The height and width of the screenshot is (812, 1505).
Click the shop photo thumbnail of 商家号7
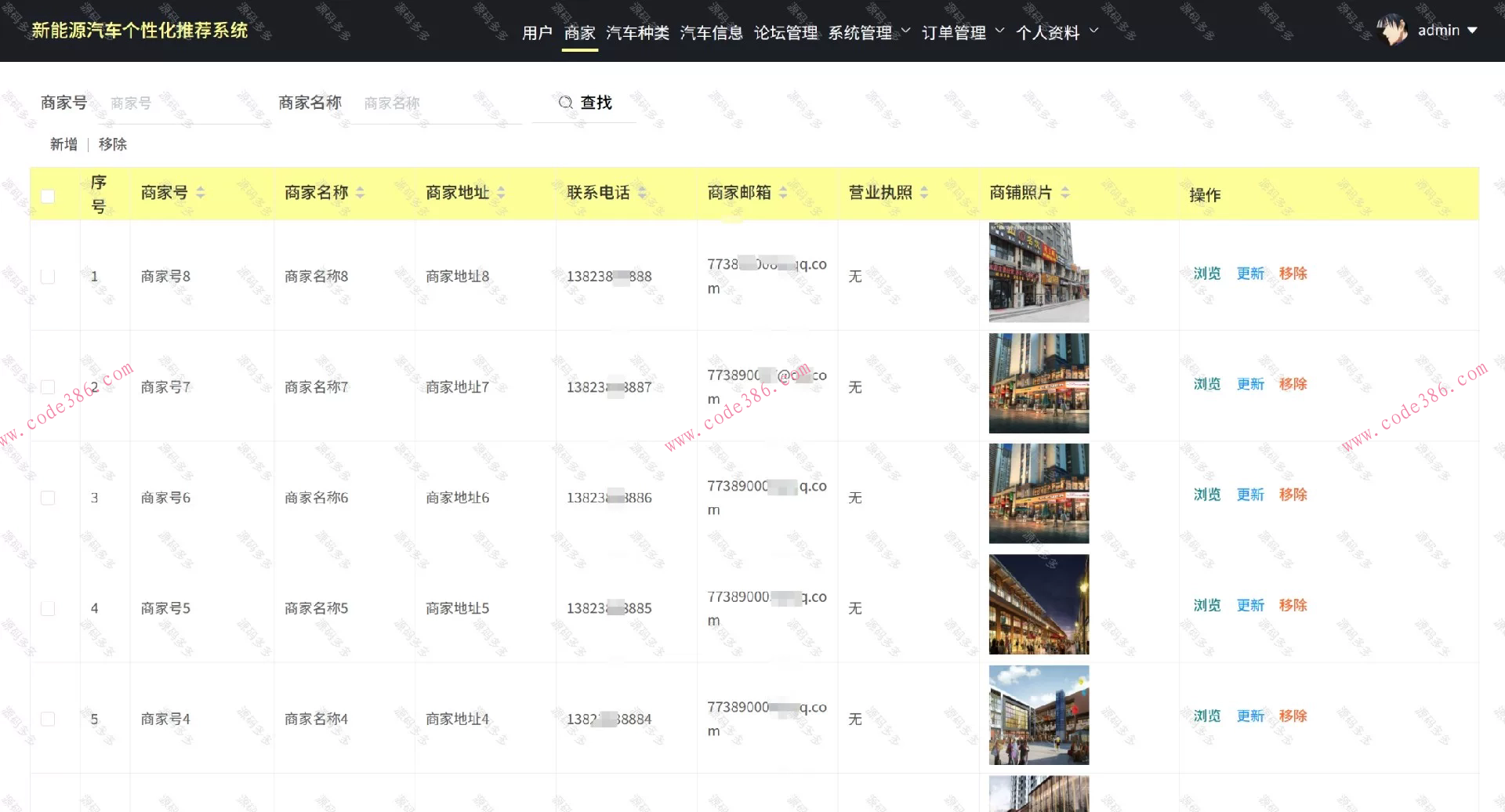pyautogui.click(x=1039, y=383)
